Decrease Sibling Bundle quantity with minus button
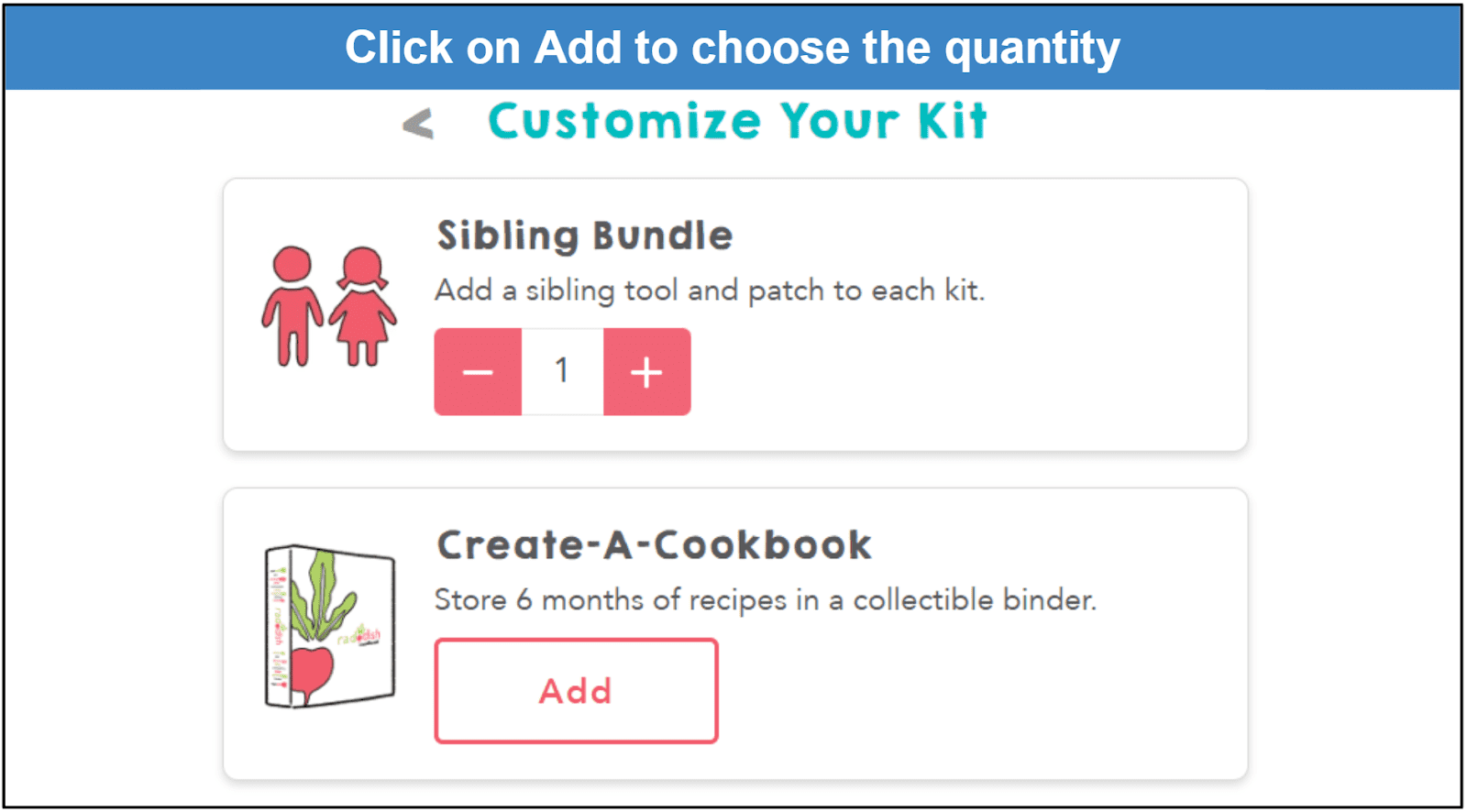Viewport: 1467px width, 812px height. coord(478,371)
